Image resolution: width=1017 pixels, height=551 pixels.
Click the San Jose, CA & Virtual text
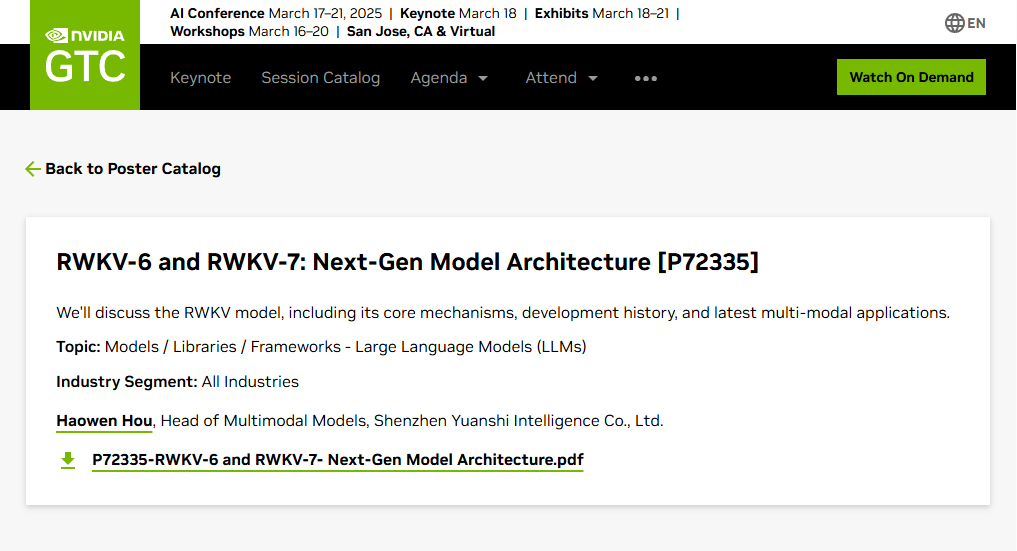421,31
